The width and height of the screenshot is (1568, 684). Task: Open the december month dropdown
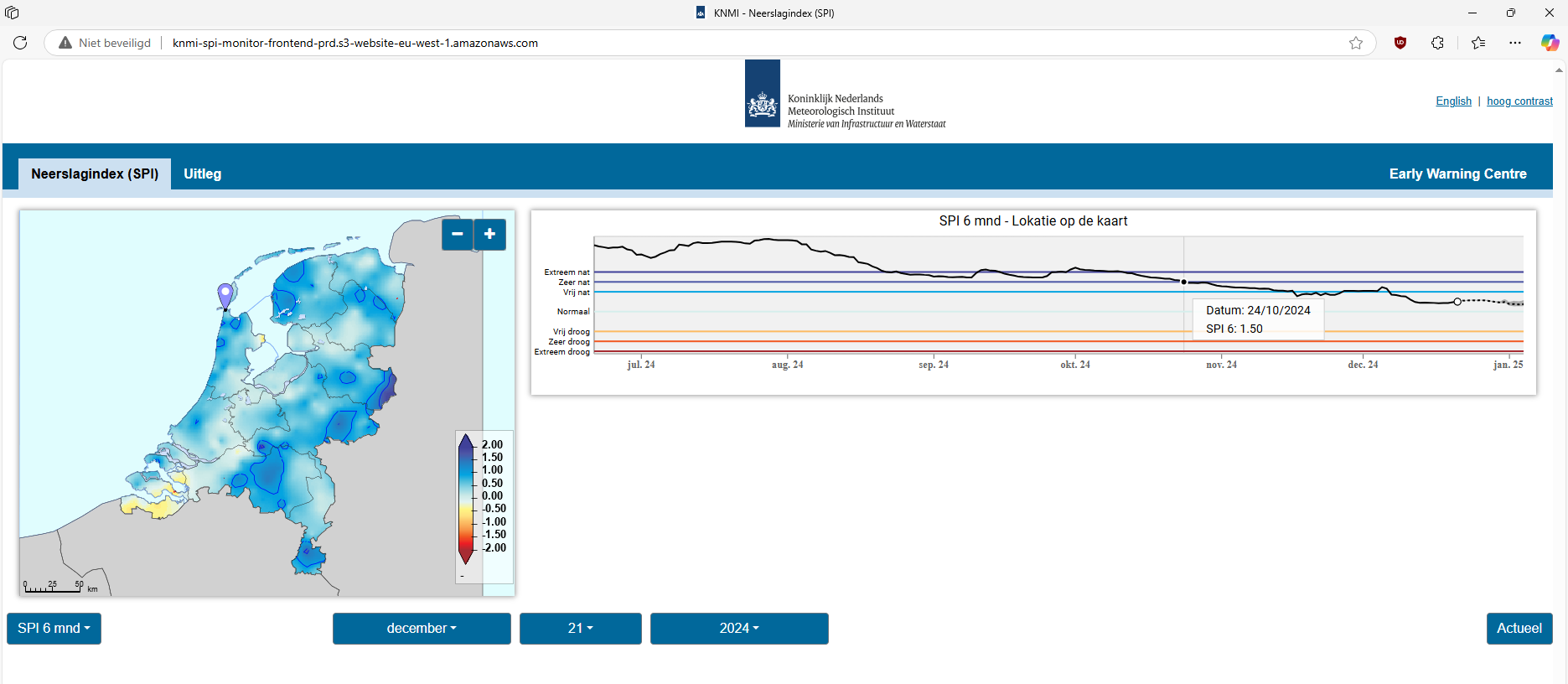(422, 628)
